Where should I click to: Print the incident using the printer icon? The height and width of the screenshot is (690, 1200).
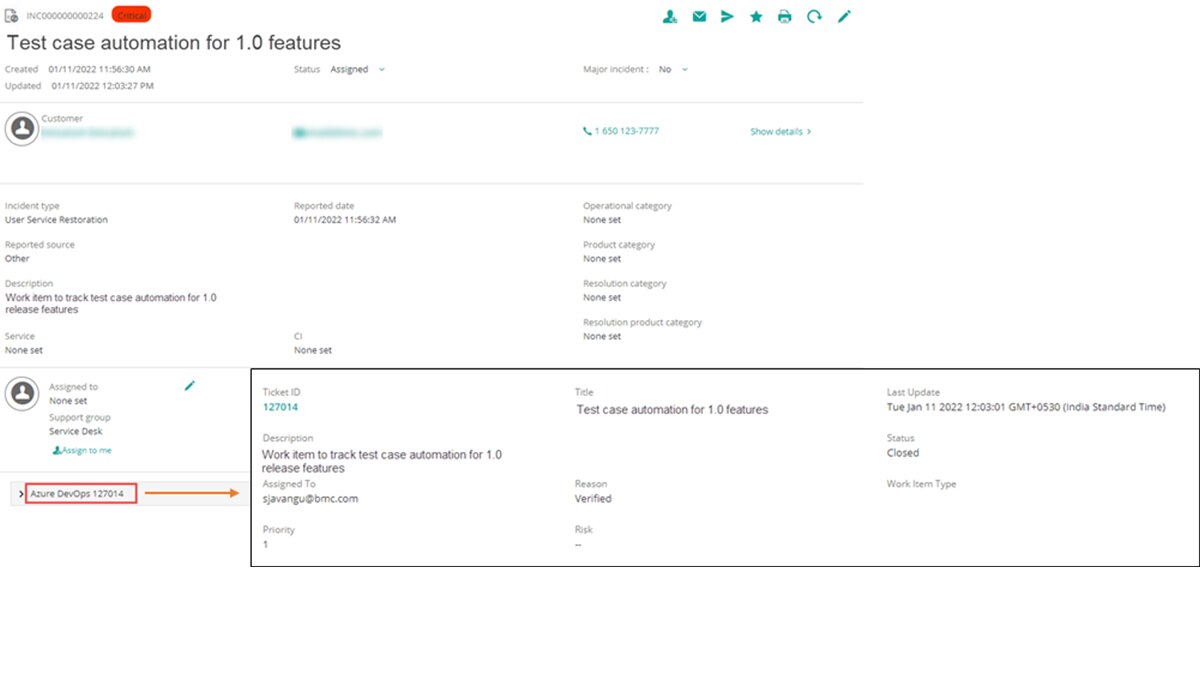[x=785, y=16]
